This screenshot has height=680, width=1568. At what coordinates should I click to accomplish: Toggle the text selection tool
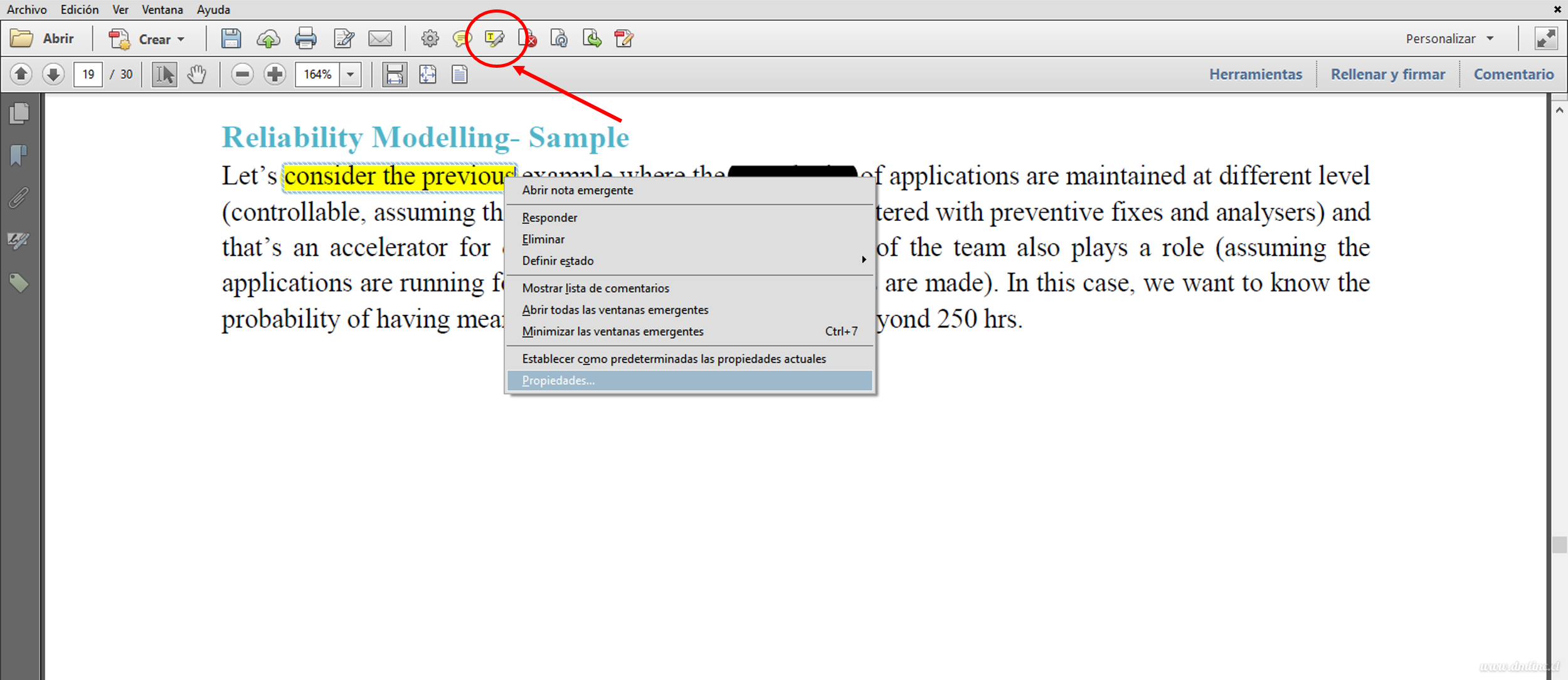click(164, 73)
